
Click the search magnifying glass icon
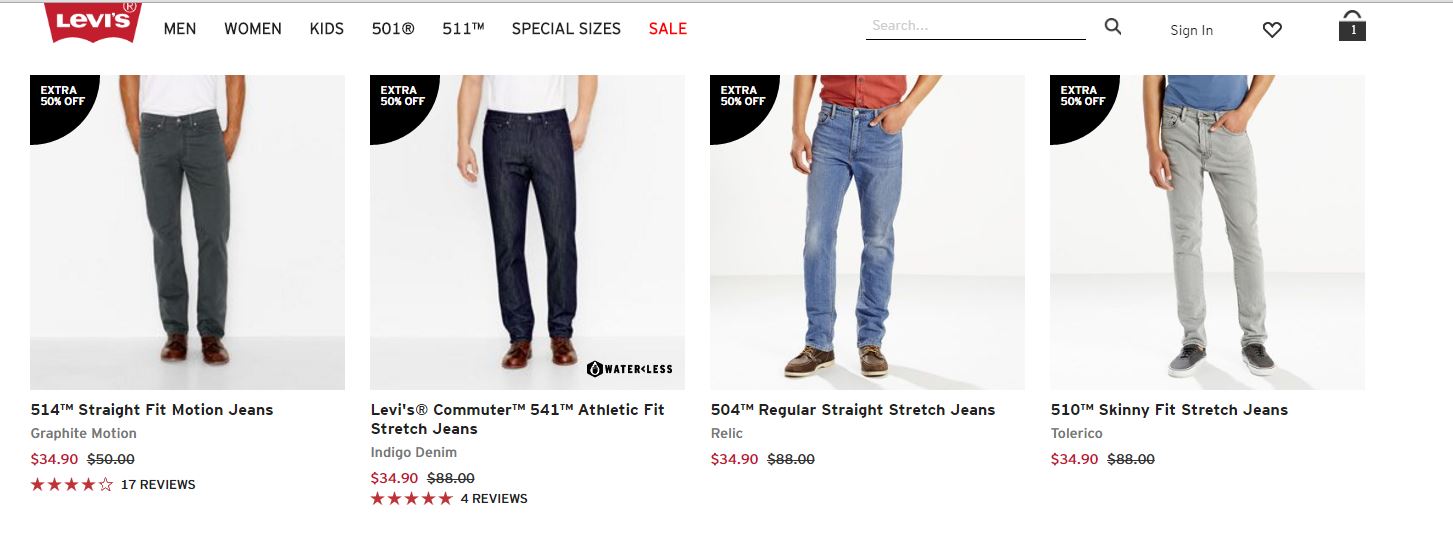point(1113,27)
